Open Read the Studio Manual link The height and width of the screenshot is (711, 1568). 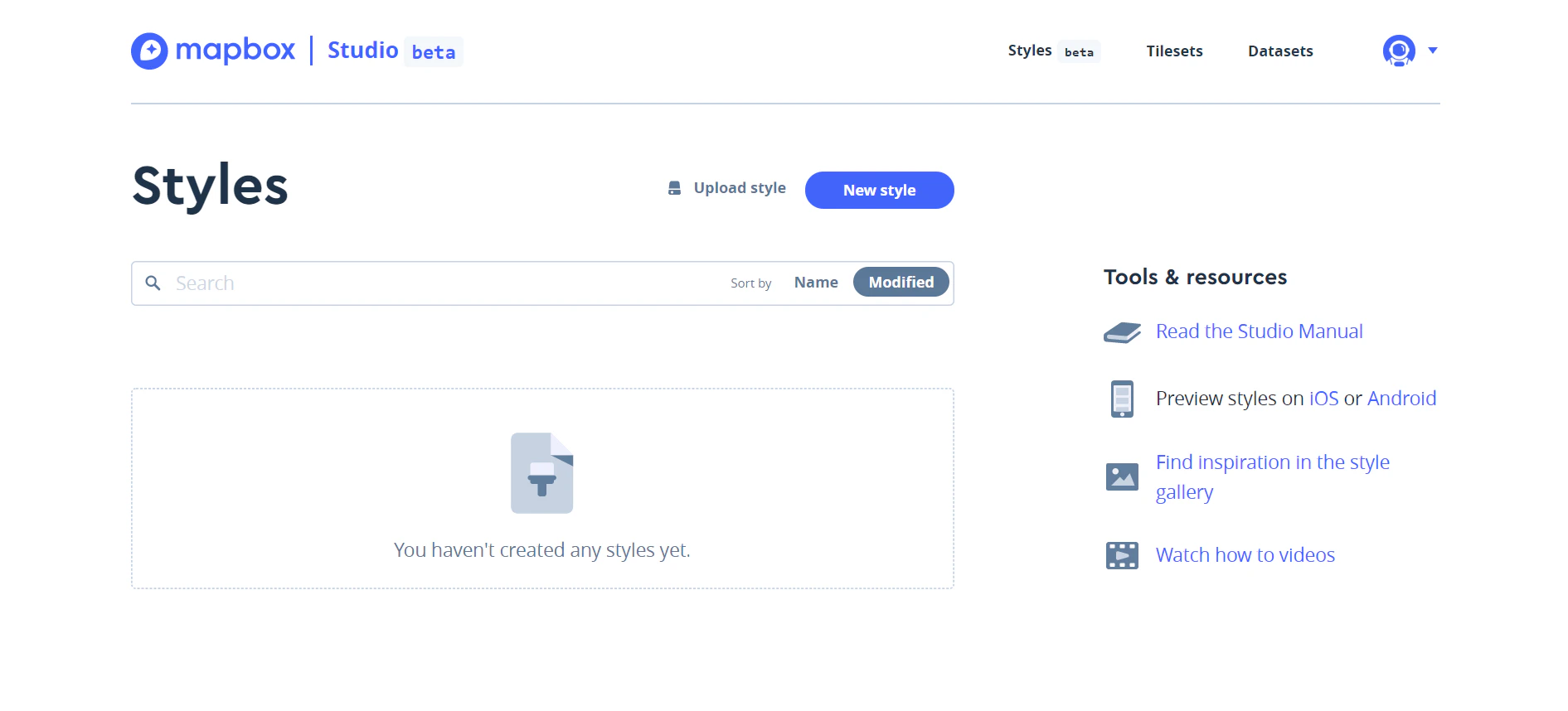pyautogui.click(x=1259, y=331)
